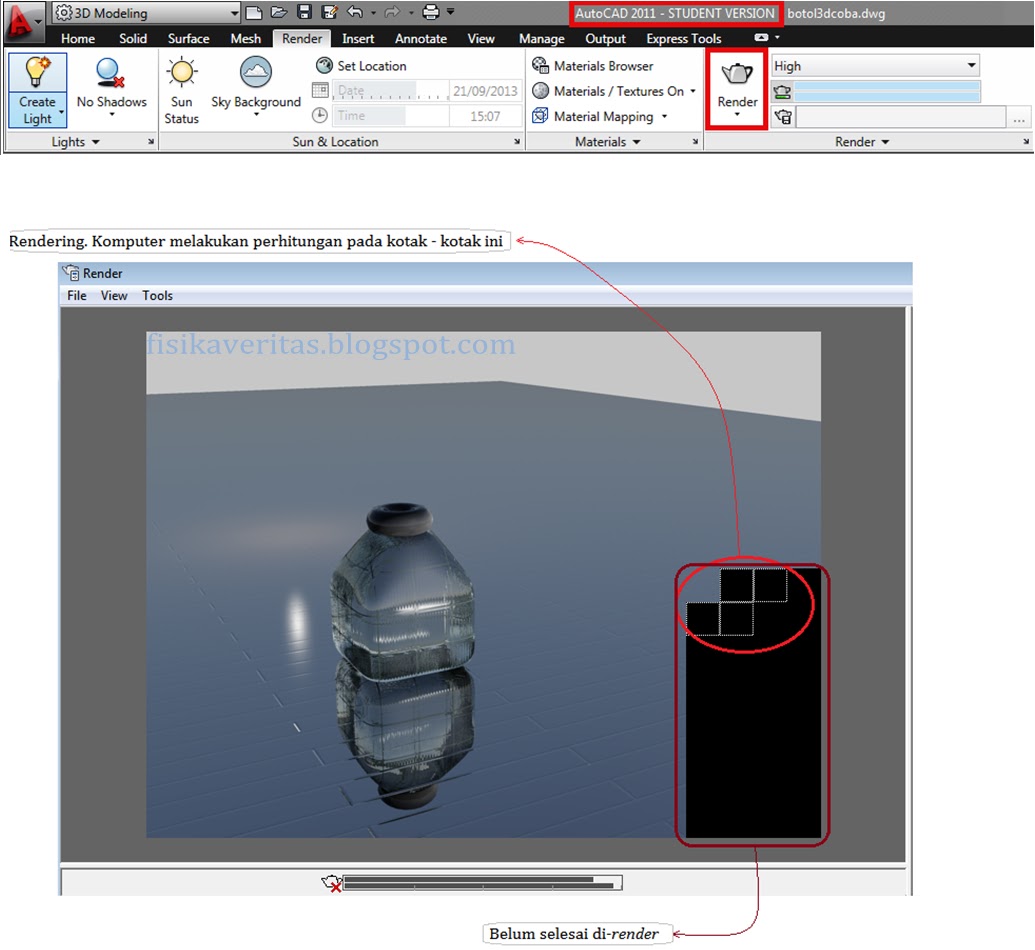This screenshot has height=950, width=1035.
Task: Click the ellipsis button for output file
Action: pyautogui.click(x=1021, y=118)
